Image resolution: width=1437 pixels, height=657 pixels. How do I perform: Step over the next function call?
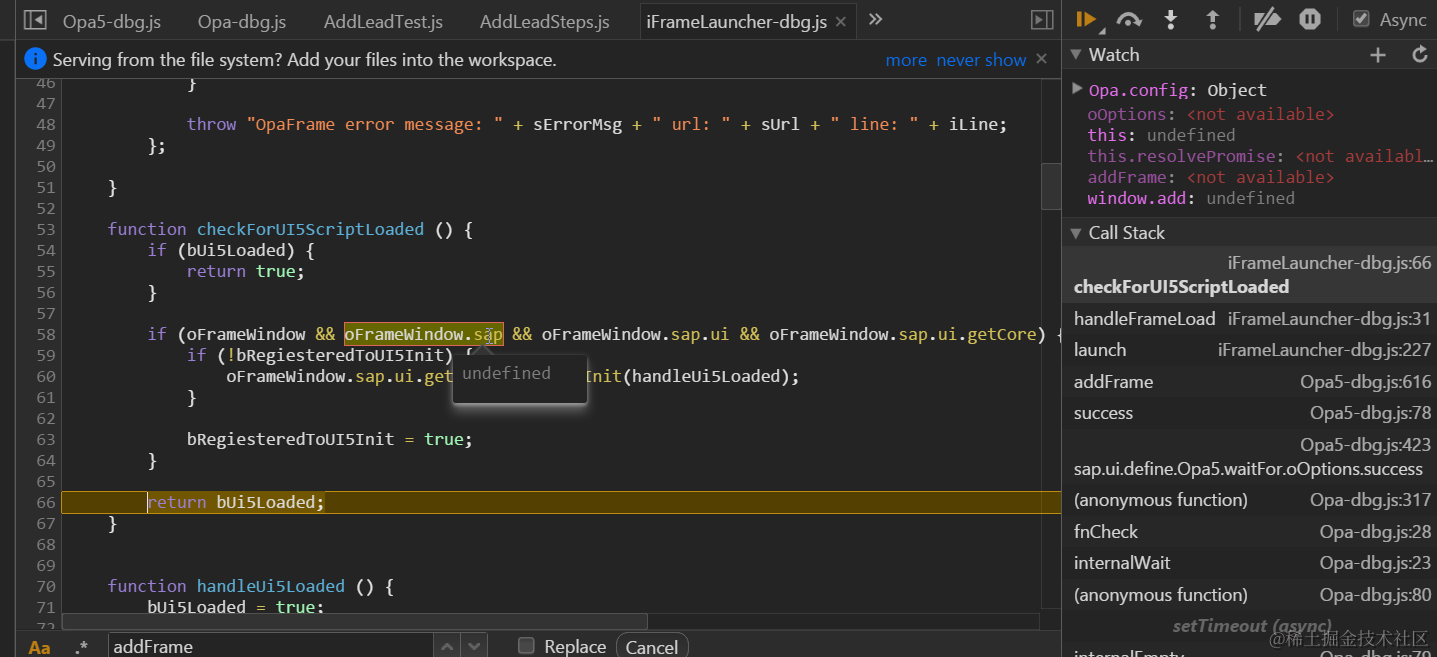[1129, 19]
